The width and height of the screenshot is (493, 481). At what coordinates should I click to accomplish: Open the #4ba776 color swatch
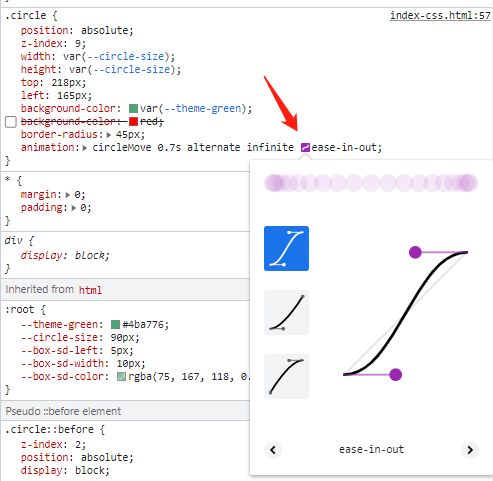pos(115,324)
